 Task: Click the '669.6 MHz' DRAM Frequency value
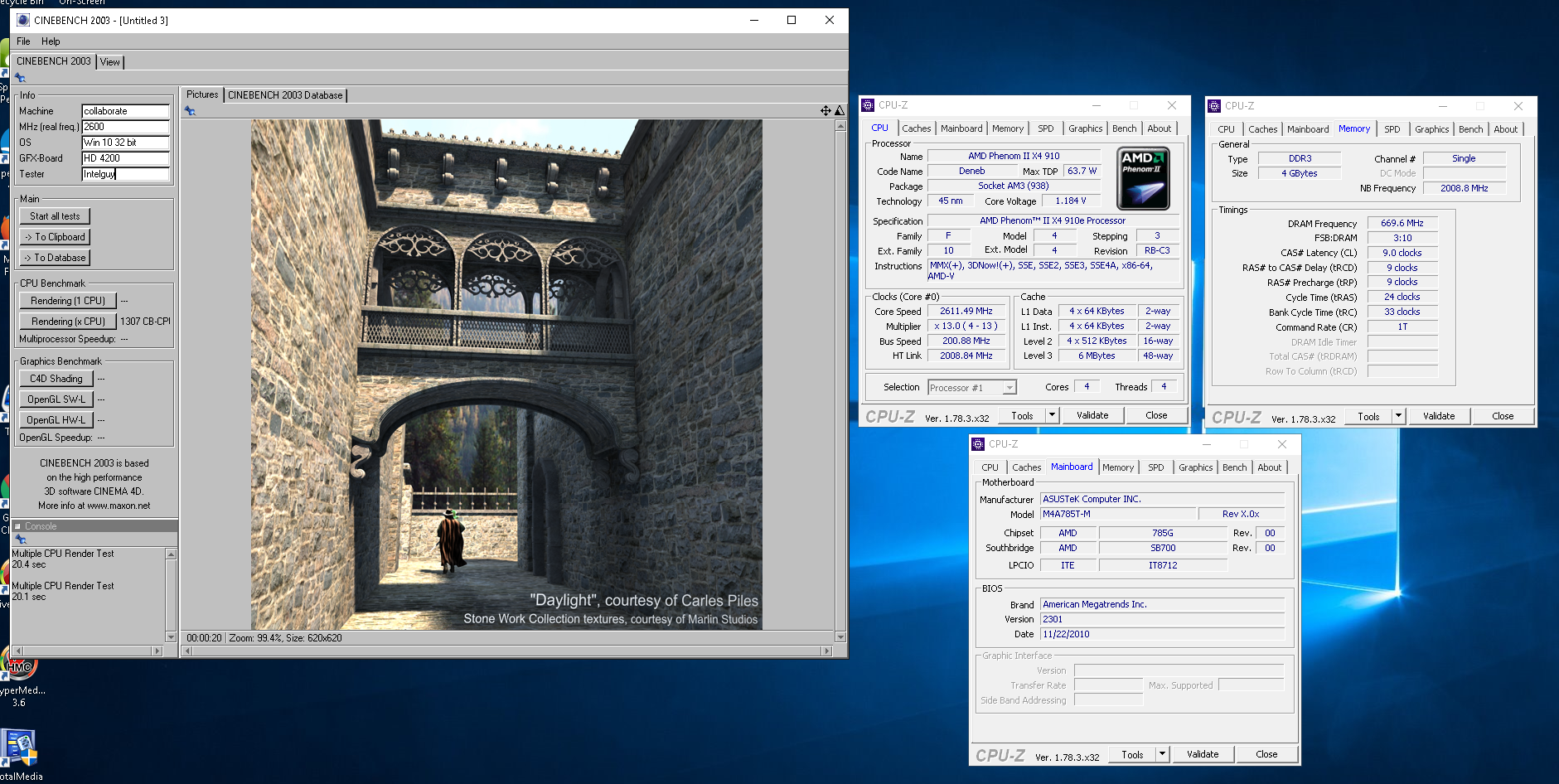1402,224
